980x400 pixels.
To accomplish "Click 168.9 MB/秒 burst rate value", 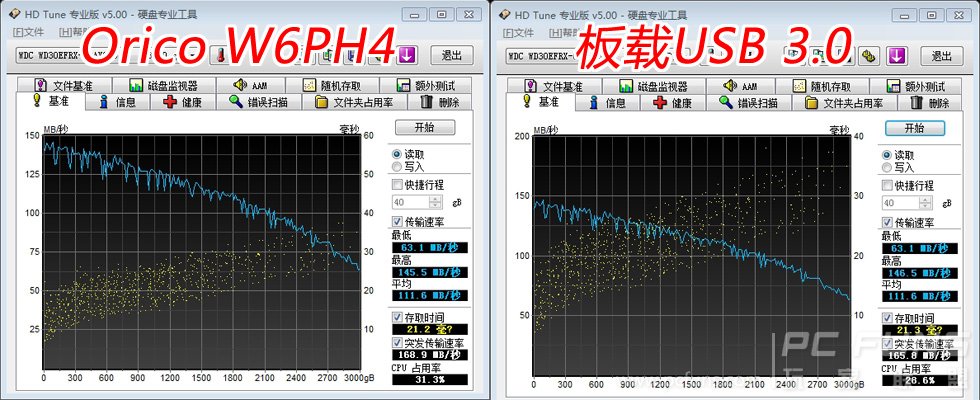I will (429, 355).
